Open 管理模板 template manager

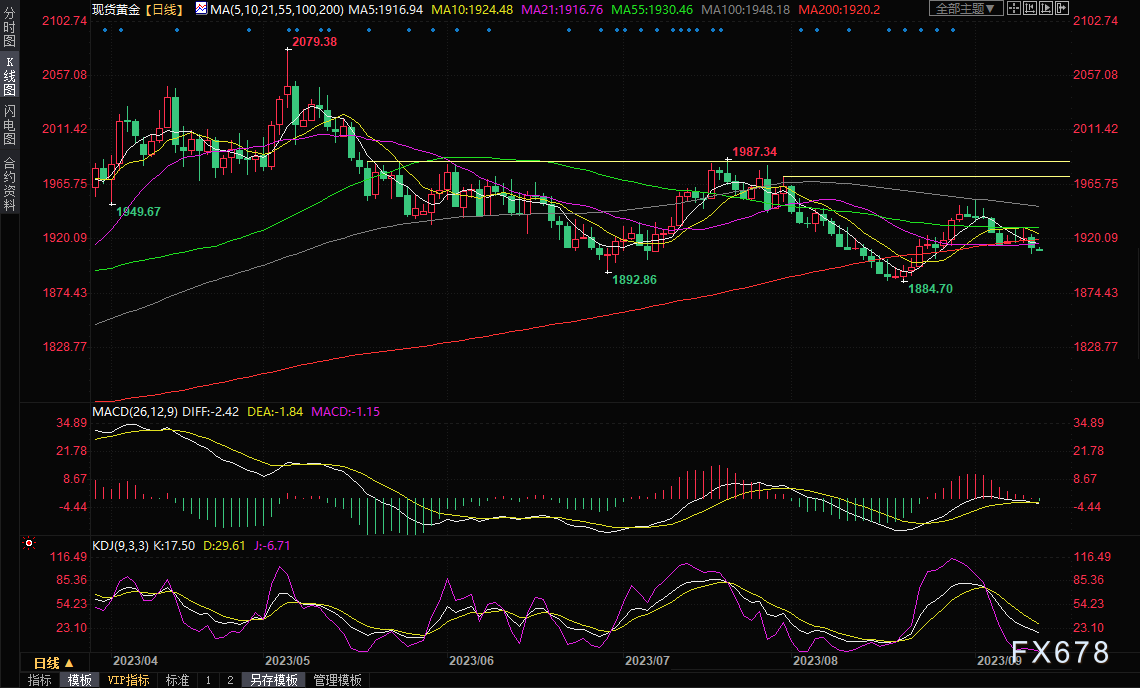tap(337, 680)
